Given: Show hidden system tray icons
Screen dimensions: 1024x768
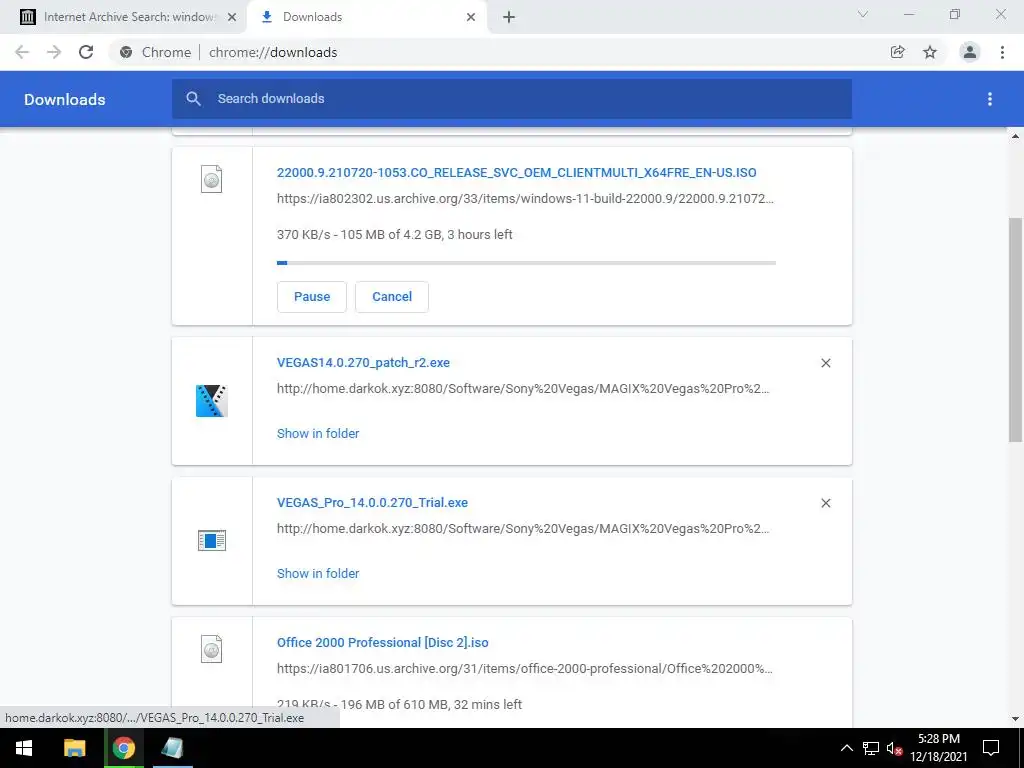Looking at the screenshot, I should (x=846, y=748).
